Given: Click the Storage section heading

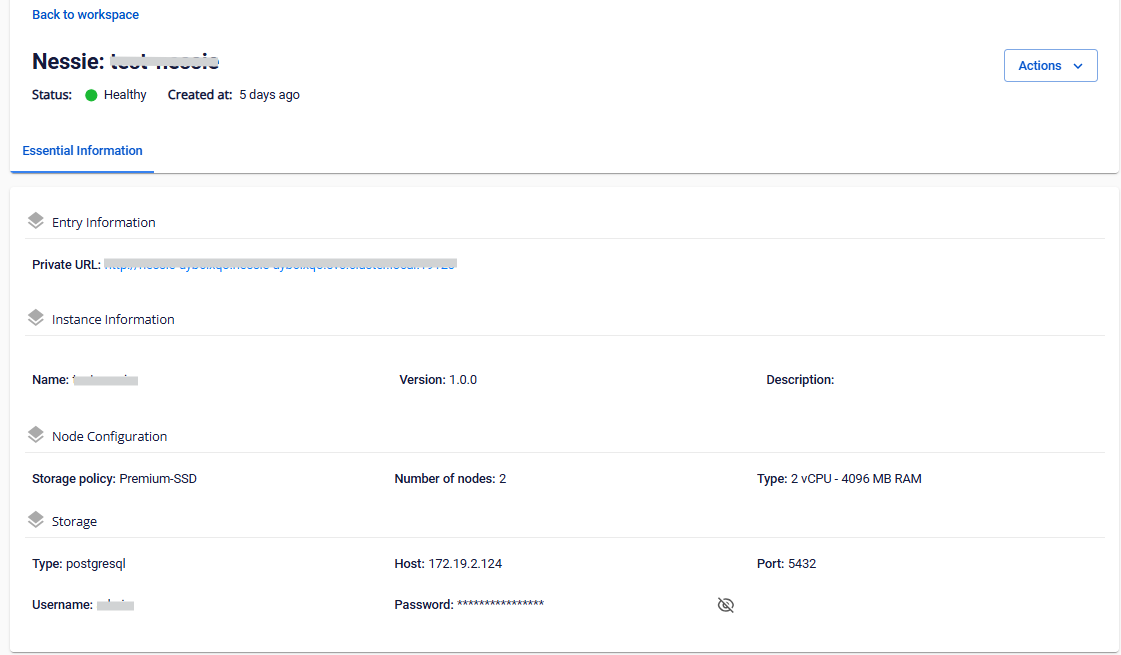Looking at the screenshot, I should 74,521.
